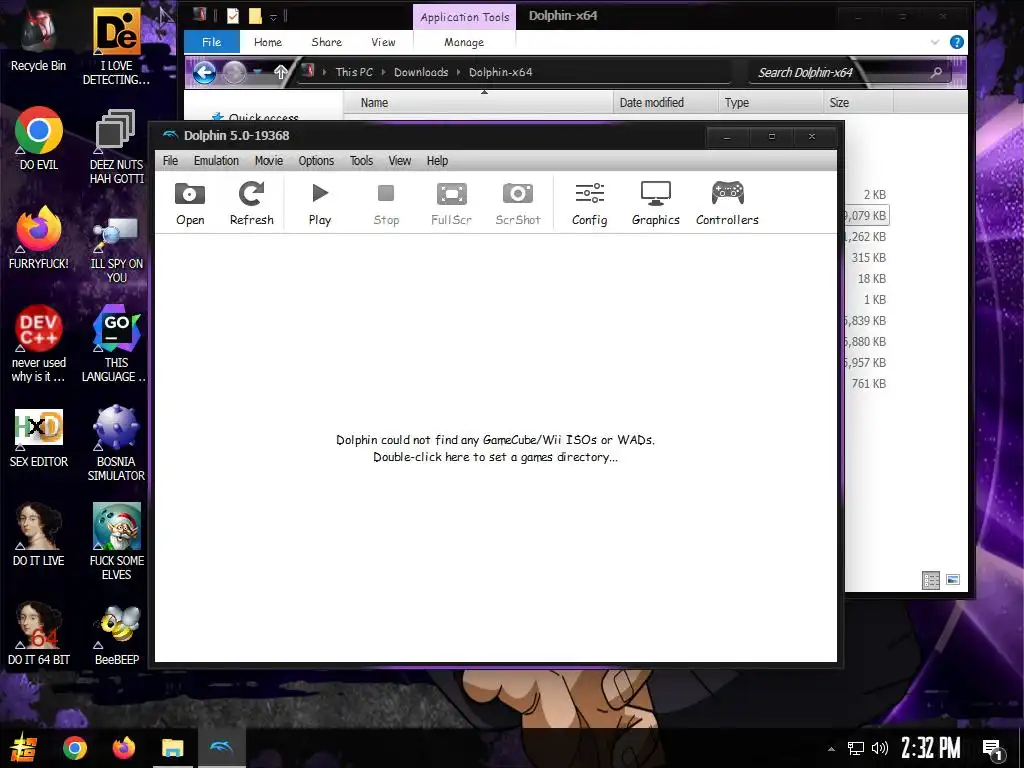This screenshot has width=1024, height=768.
Task: Refresh the Dolphin game list
Action: click(x=251, y=204)
